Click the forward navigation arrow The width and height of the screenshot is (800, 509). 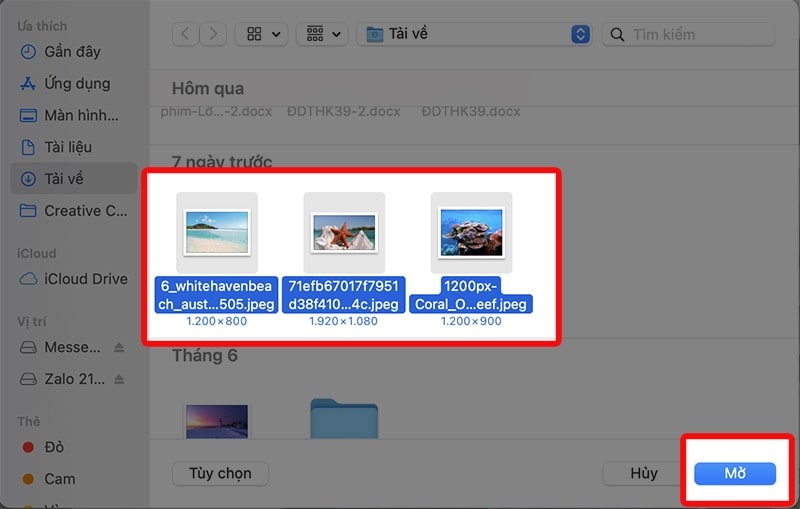coord(212,35)
